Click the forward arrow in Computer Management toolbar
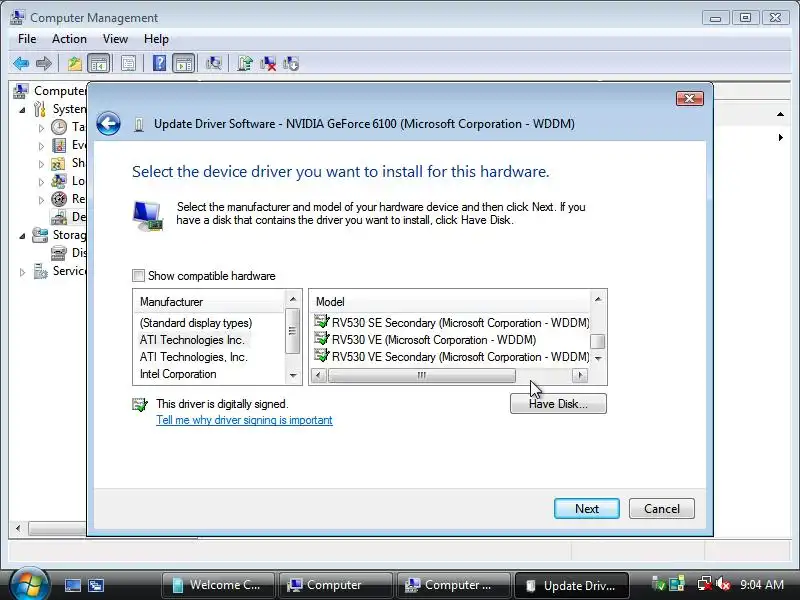The height and width of the screenshot is (600, 800). click(44, 64)
